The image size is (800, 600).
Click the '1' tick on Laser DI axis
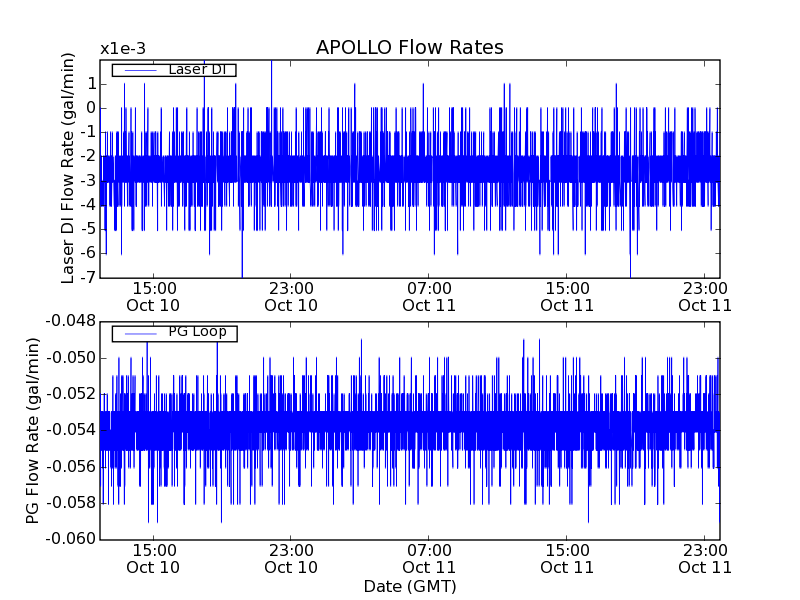[x=92, y=84]
